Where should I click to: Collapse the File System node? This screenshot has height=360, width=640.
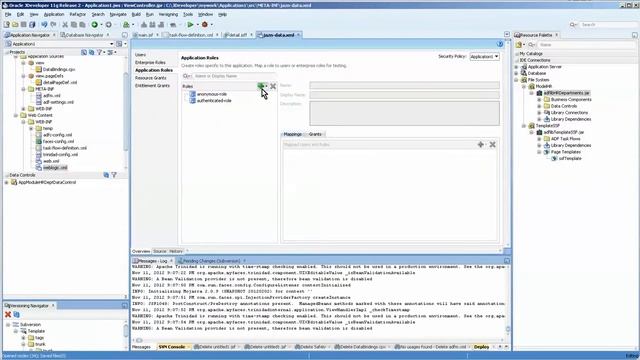(516, 80)
